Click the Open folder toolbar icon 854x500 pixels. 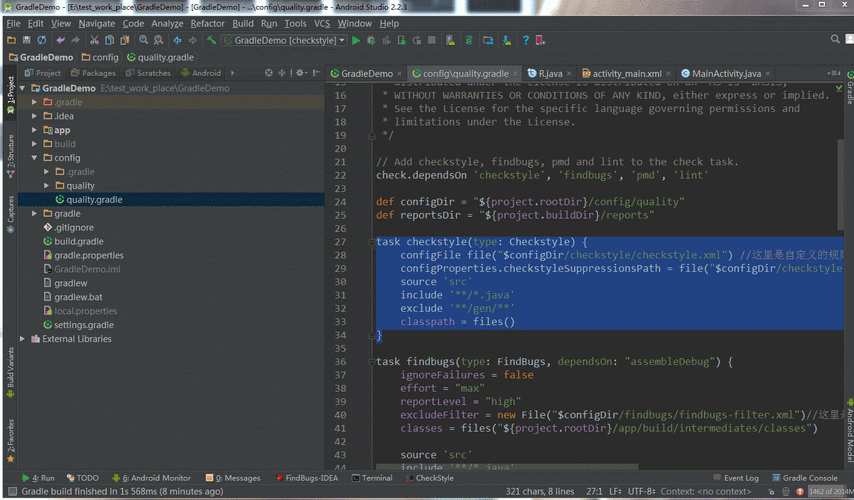11,40
